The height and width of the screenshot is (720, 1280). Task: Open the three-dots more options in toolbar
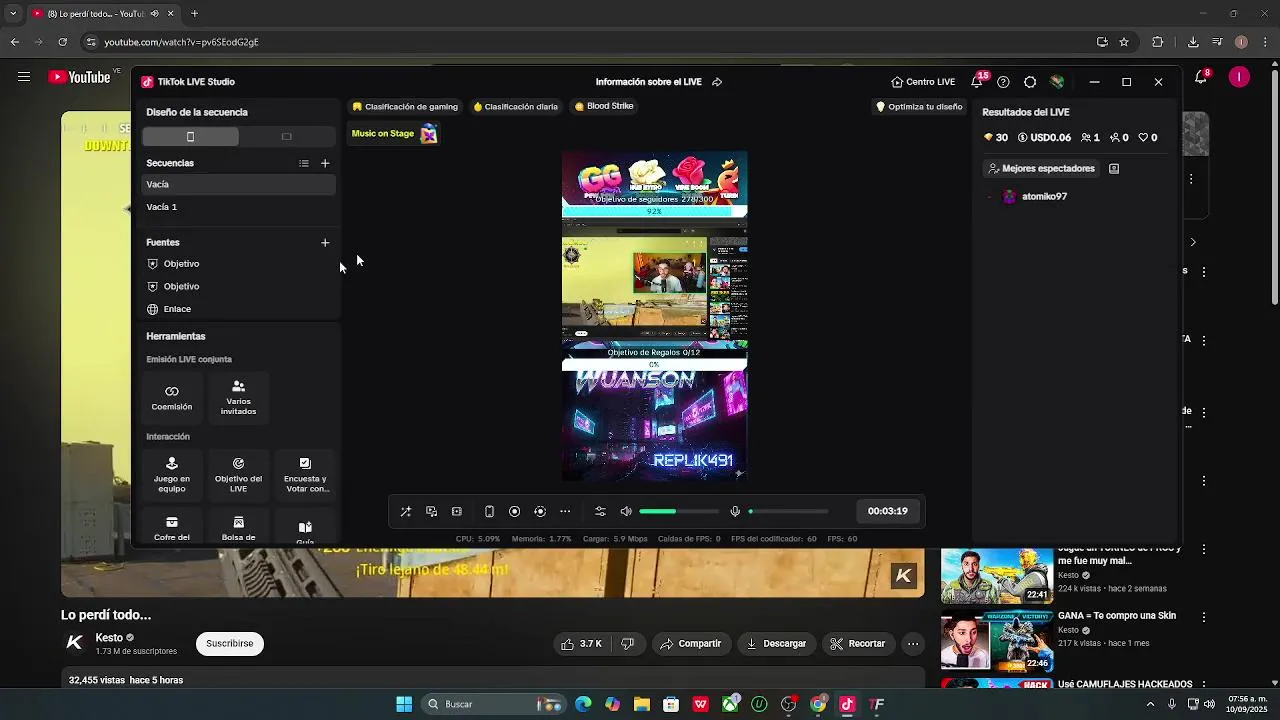coord(565,511)
